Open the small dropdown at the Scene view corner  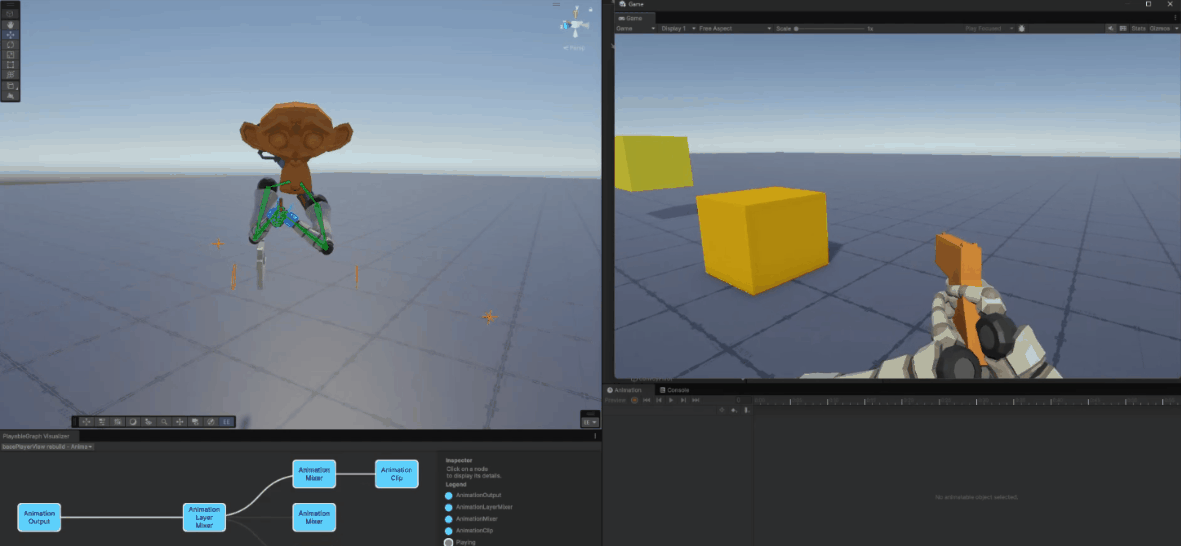pyautogui.click(x=590, y=422)
